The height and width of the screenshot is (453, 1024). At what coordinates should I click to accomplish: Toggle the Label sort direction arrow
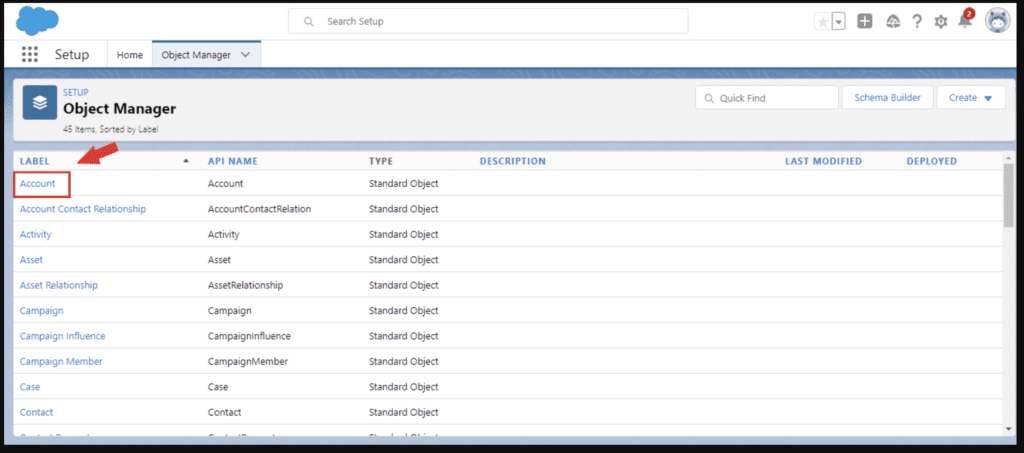tap(186, 161)
